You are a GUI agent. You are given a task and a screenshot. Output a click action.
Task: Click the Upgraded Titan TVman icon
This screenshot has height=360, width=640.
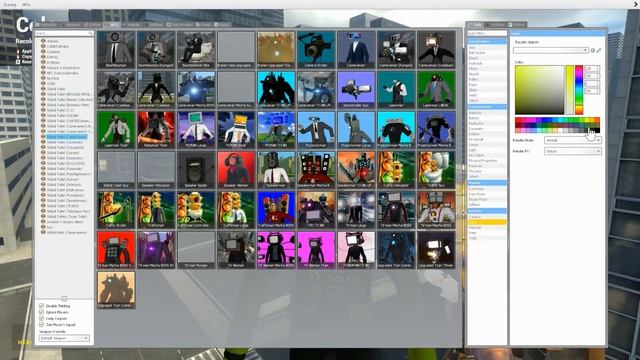point(436,249)
